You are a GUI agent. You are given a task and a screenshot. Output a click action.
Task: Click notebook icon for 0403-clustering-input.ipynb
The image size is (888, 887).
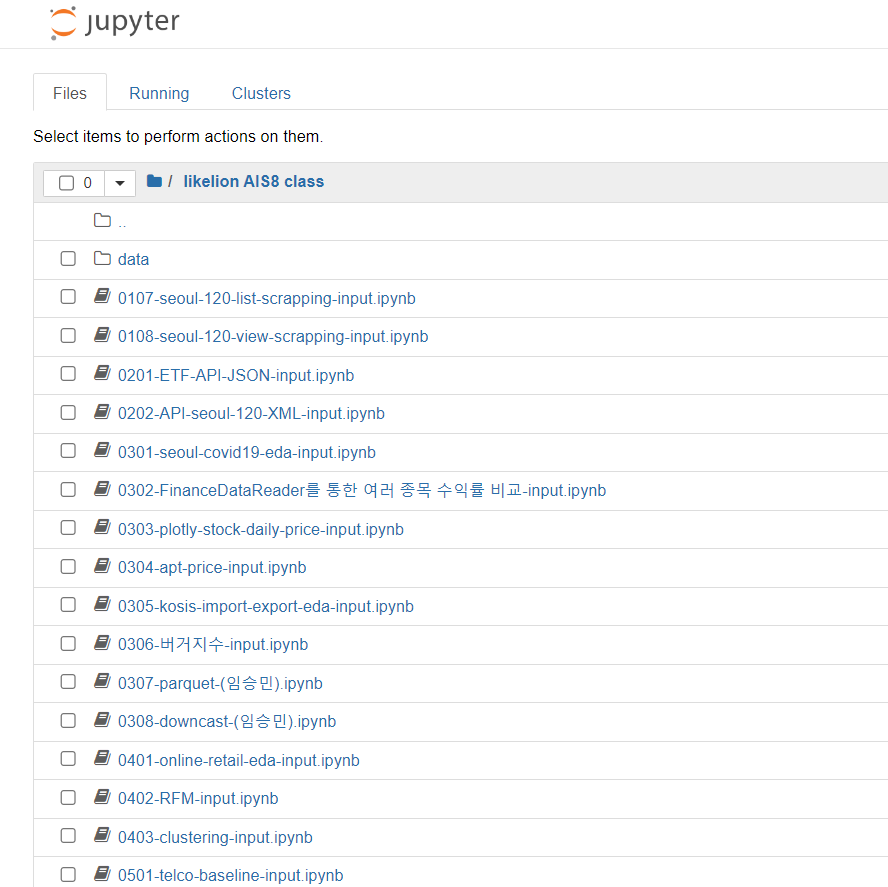(102, 835)
